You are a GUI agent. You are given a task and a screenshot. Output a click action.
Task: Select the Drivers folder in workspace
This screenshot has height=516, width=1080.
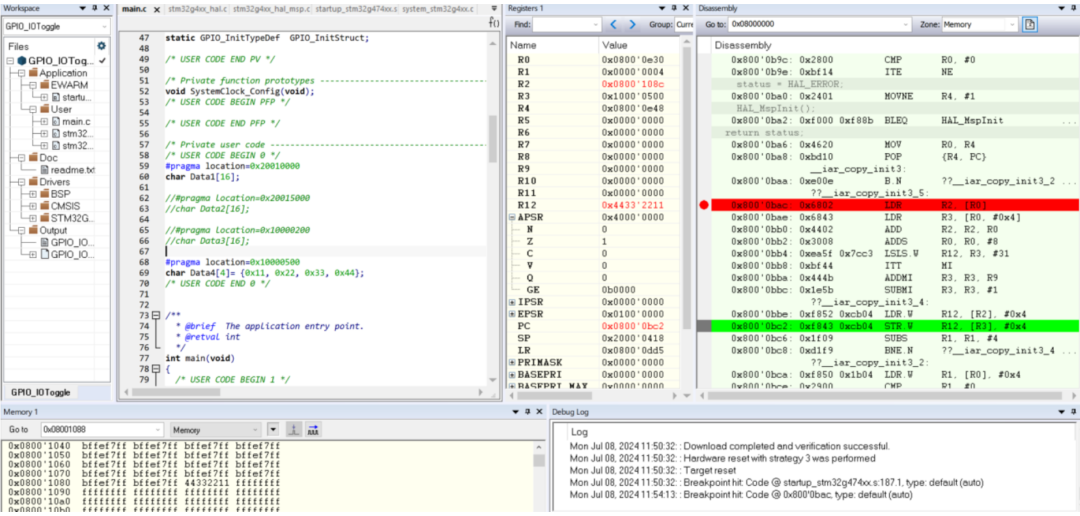(54, 182)
